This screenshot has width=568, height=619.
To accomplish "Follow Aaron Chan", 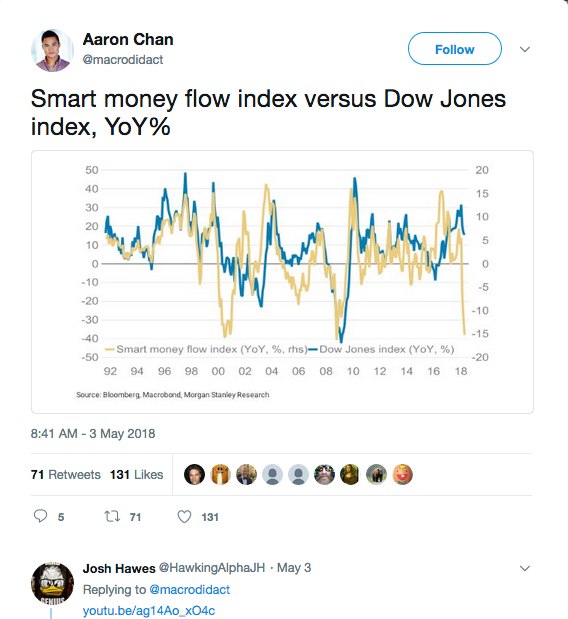I will click(455, 49).
